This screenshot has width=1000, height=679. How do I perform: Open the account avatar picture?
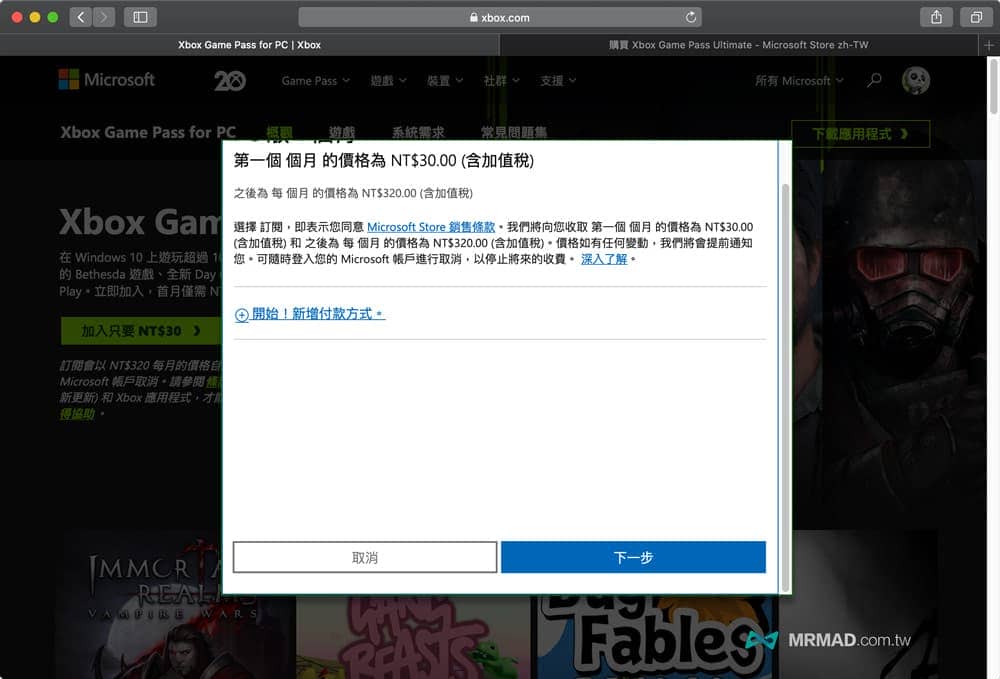coord(916,80)
